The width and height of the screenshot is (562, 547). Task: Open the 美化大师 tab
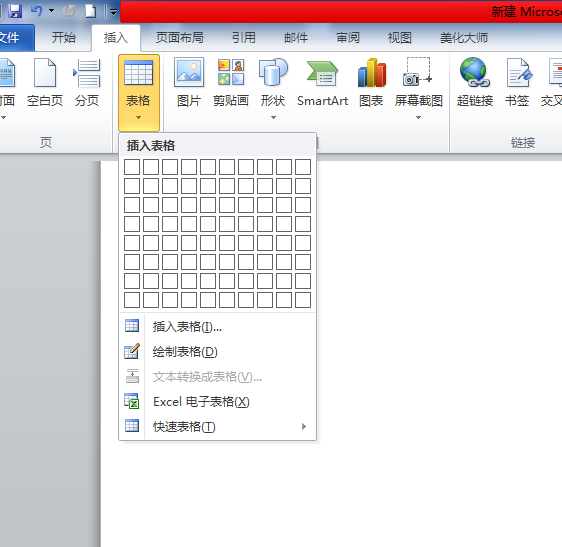coord(464,37)
